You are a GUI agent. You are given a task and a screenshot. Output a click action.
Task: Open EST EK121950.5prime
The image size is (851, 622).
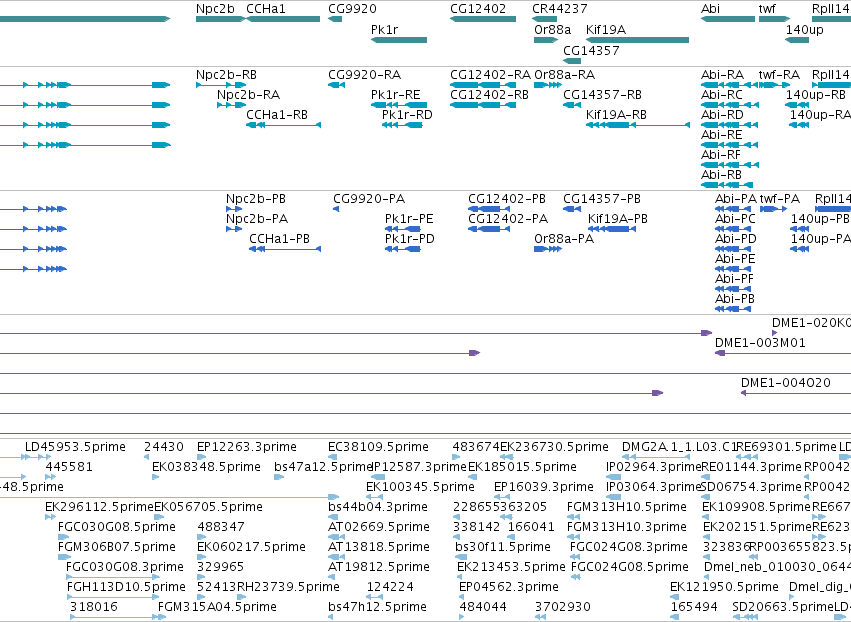[725, 587]
